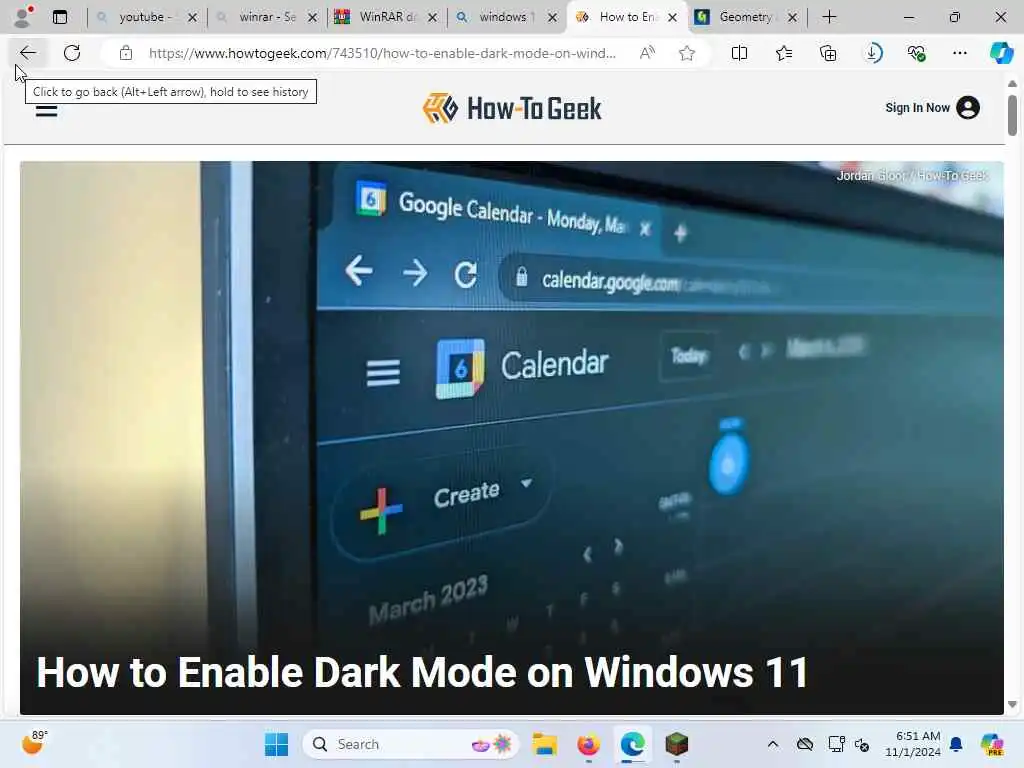Open Browser essentials heart icon
This screenshot has height=768, width=1024.
click(x=916, y=53)
